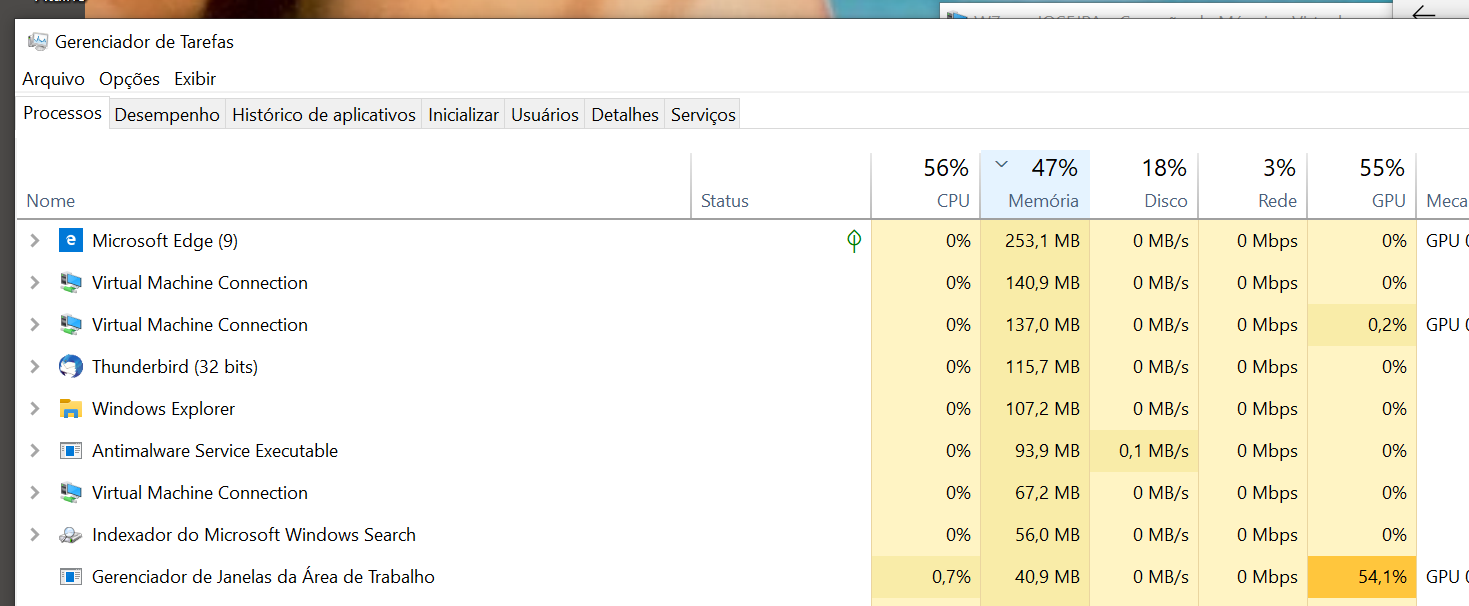Sort by the CPU column header
1469x606 pixels.
(x=926, y=186)
